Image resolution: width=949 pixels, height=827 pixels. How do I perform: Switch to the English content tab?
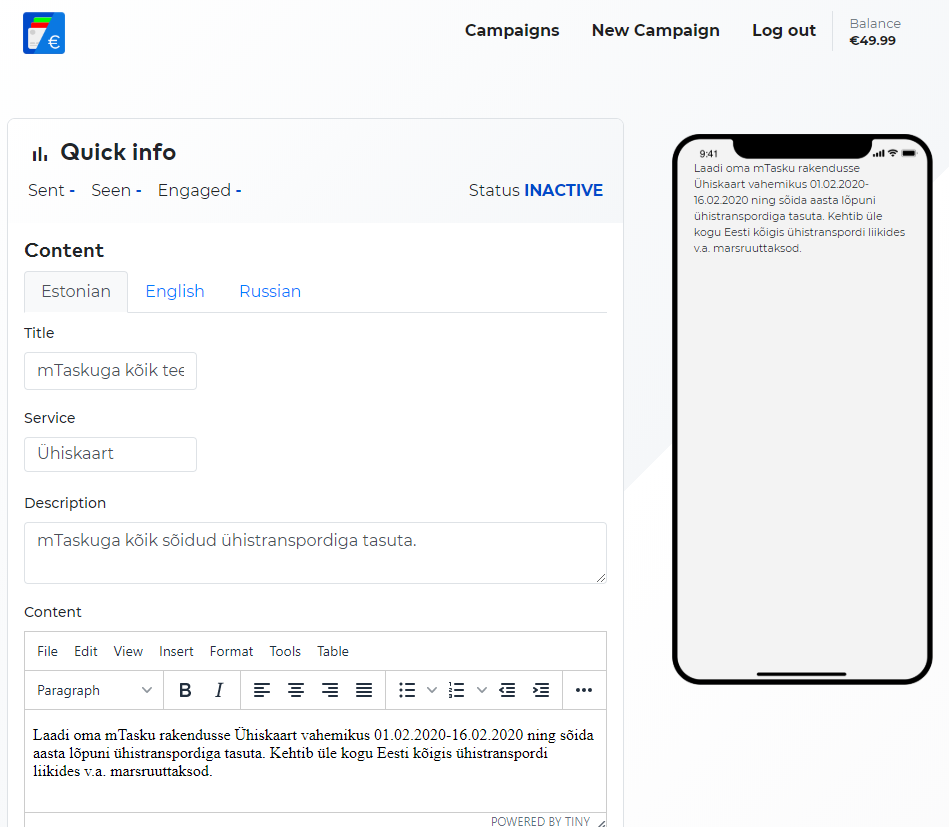pyautogui.click(x=175, y=292)
